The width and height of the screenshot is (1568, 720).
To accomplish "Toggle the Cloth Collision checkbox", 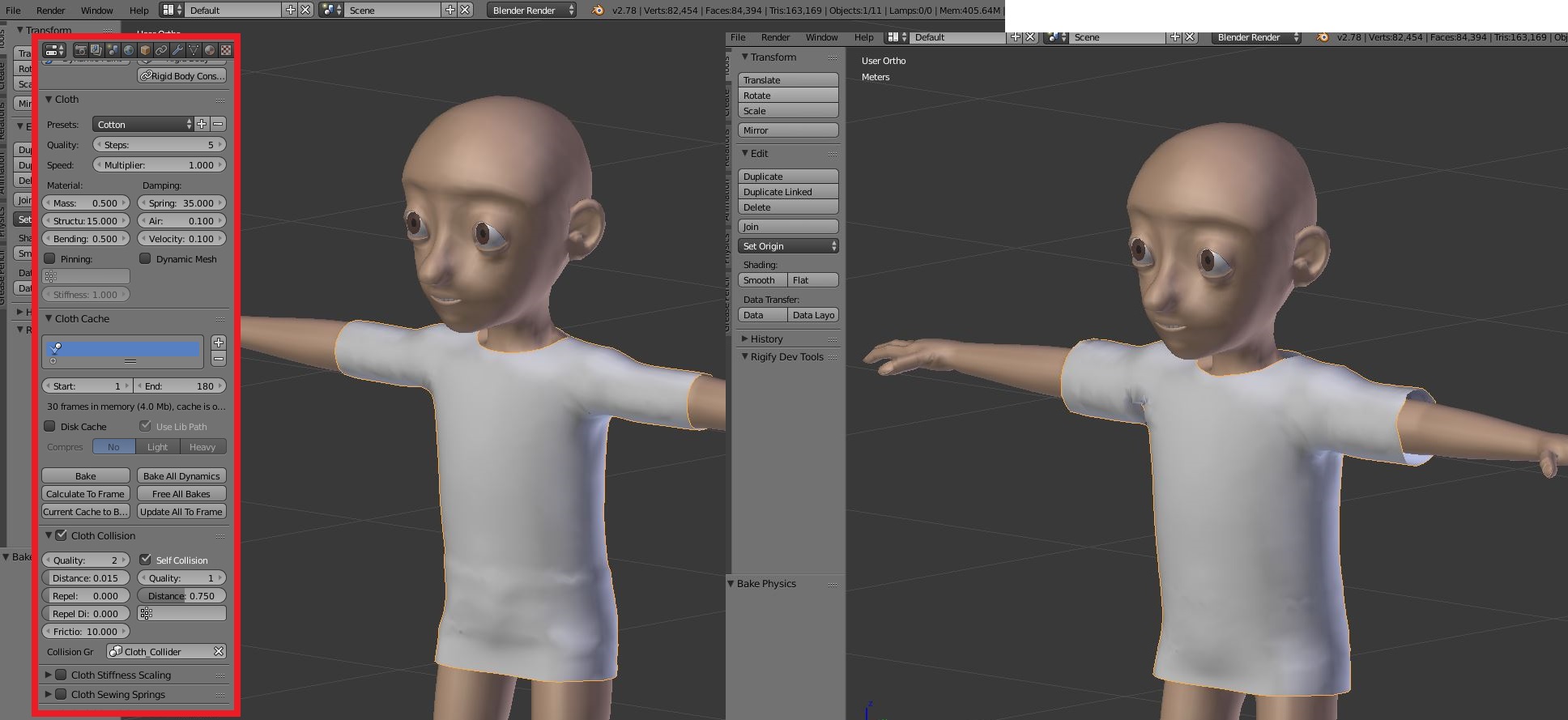I will (x=61, y=535).
